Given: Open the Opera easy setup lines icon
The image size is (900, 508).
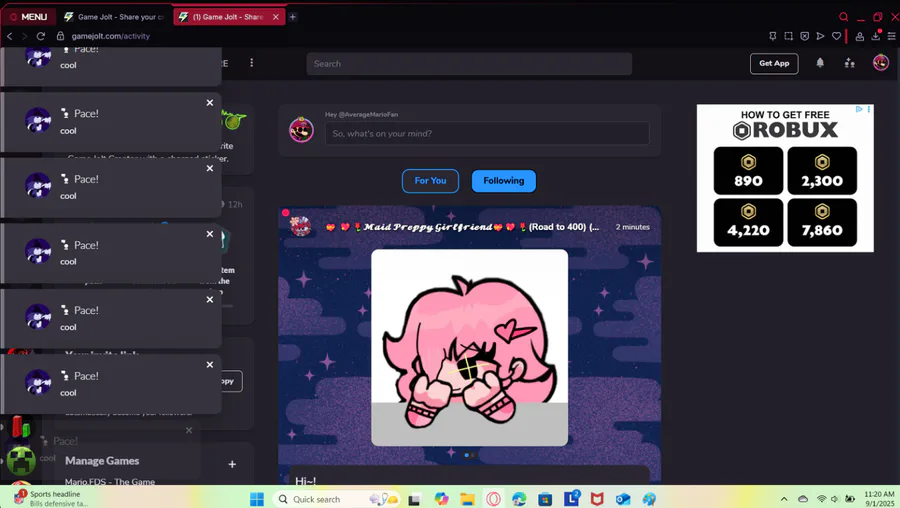Looking at the screenshot, I should tap(891, 36).
